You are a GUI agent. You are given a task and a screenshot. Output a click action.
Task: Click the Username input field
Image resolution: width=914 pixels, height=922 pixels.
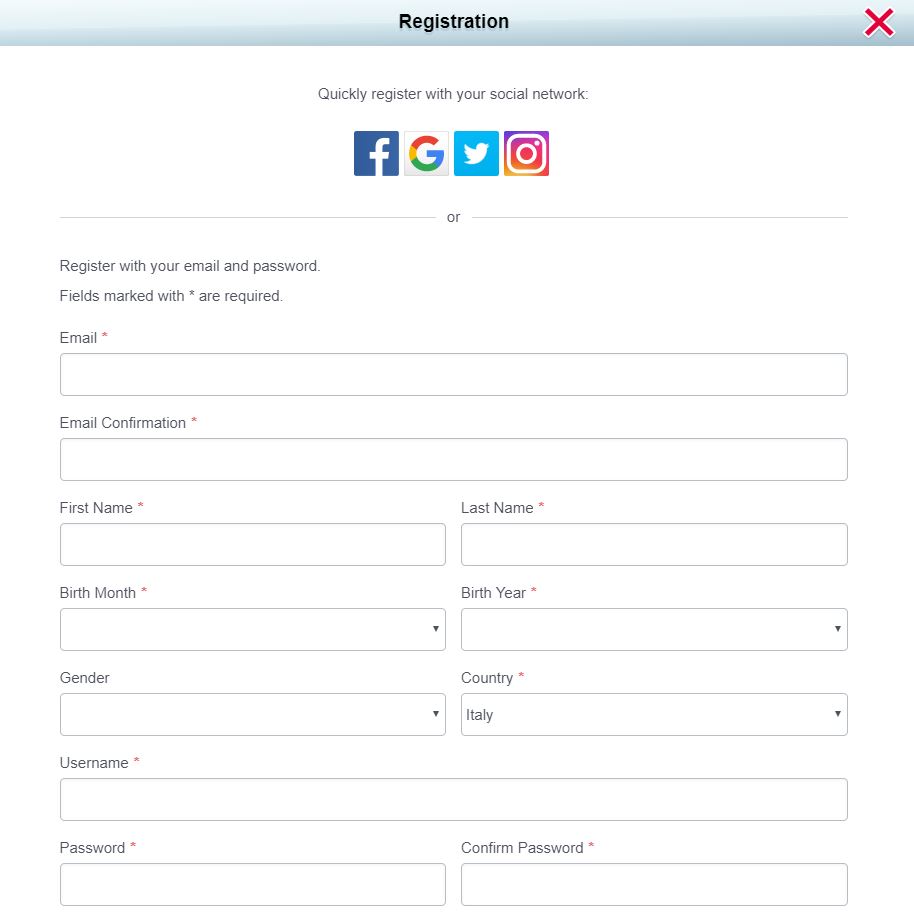pyautogui.click(x=453, y=799)
